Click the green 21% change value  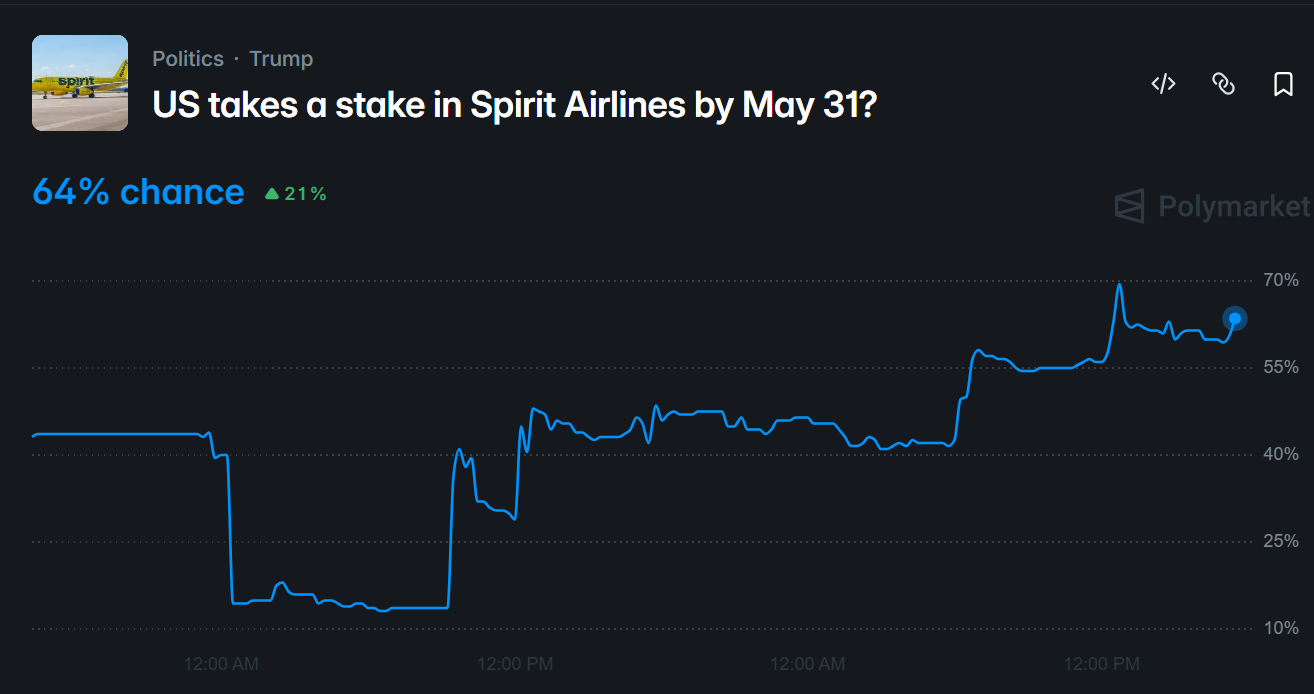pos(305,194)
